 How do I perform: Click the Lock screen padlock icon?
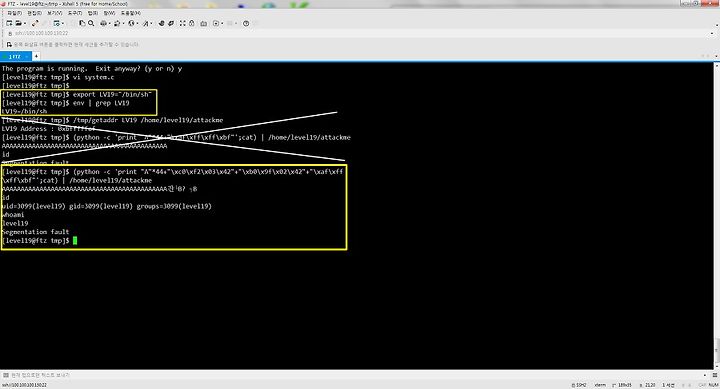pos(191,23)
